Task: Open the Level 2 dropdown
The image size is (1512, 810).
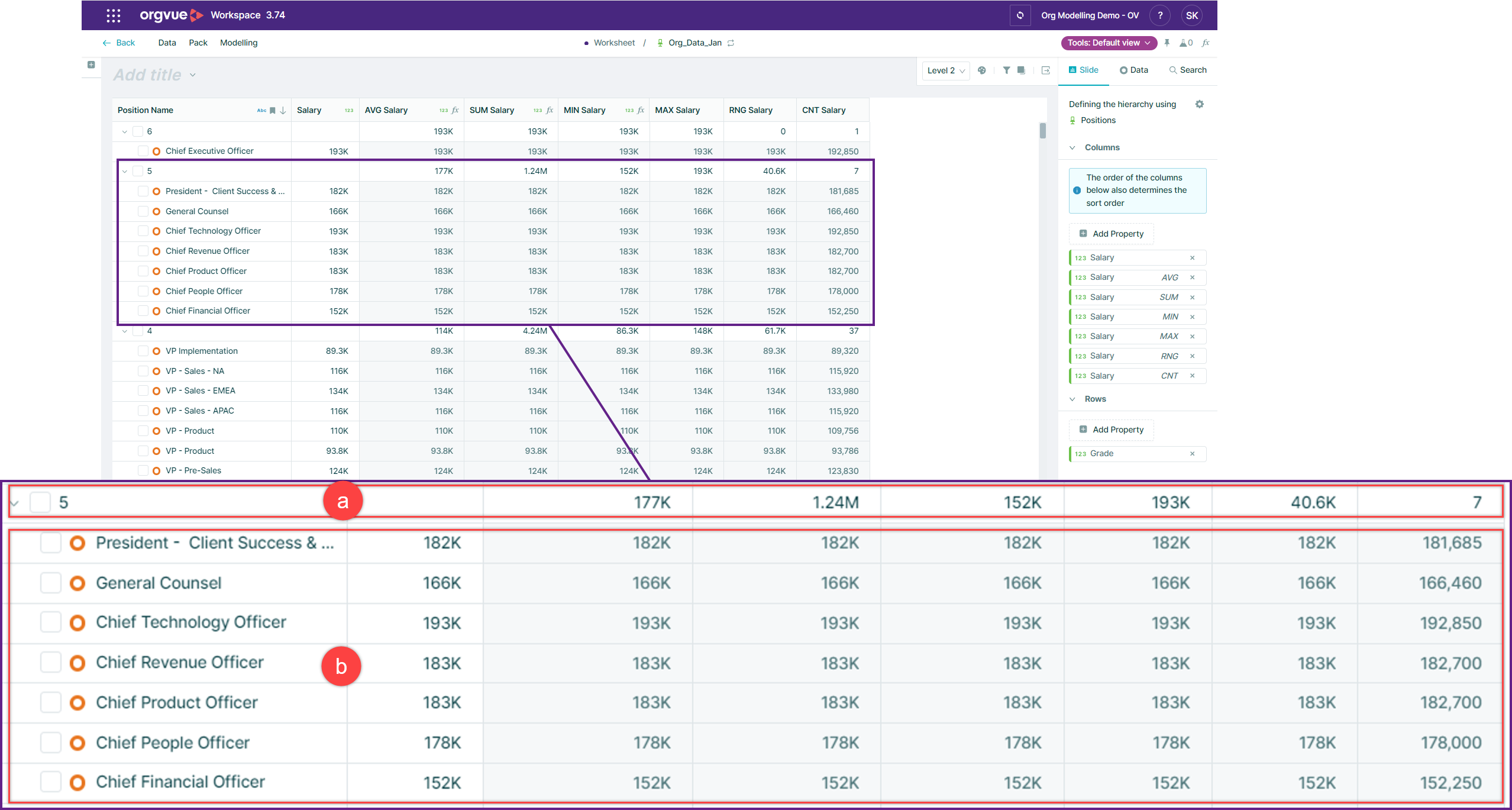Action: click(x=945, y=70)
